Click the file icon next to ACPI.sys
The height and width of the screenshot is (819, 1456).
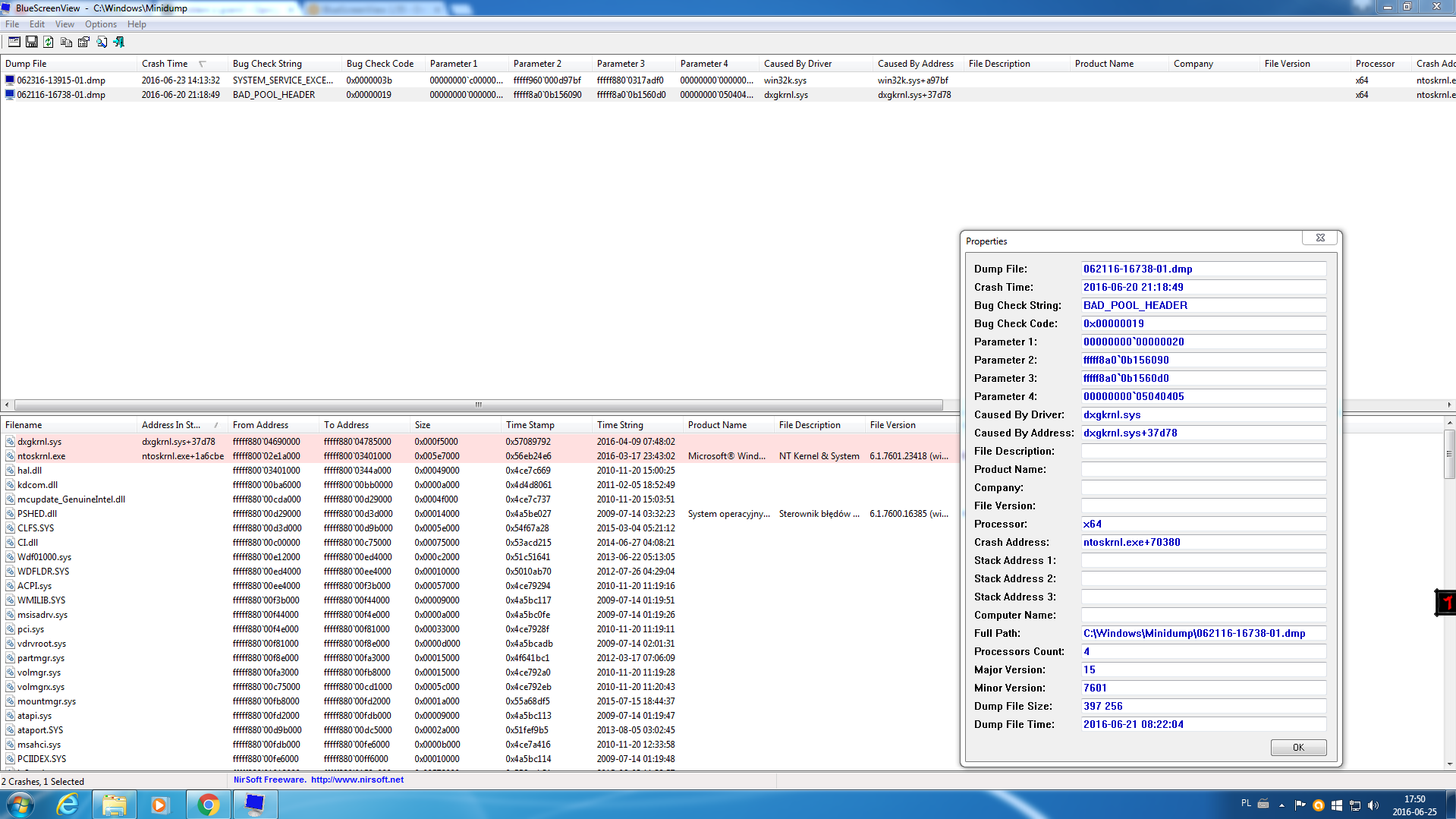pos(11,586)
